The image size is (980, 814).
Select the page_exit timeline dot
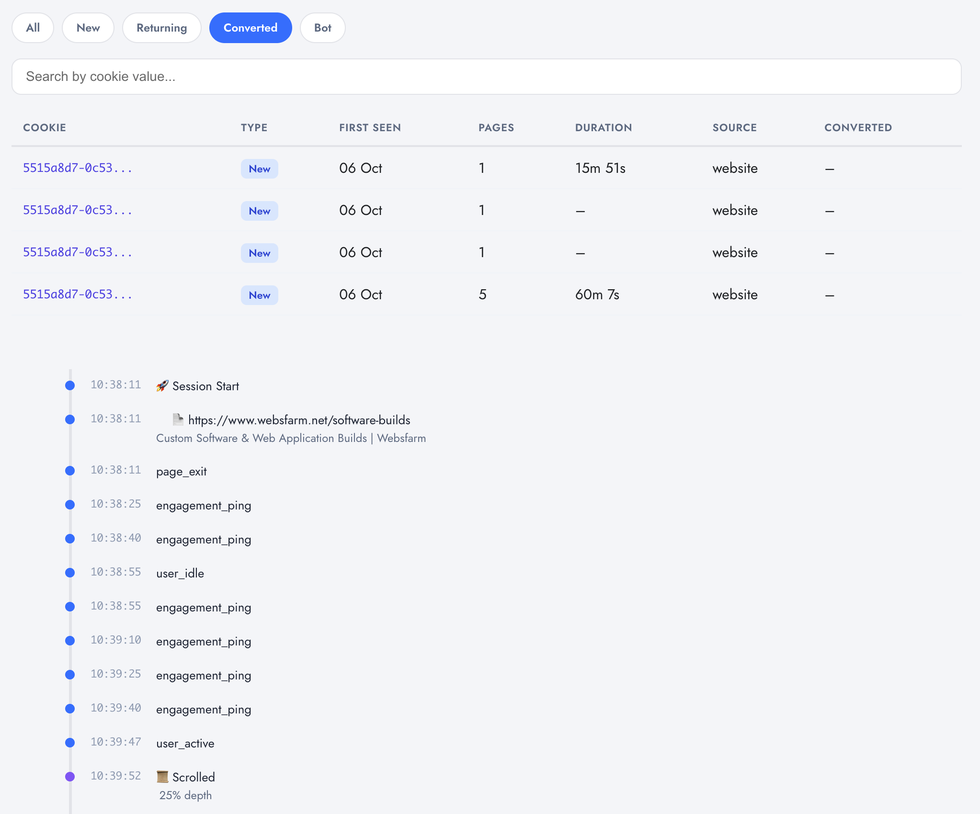(70, 471)
